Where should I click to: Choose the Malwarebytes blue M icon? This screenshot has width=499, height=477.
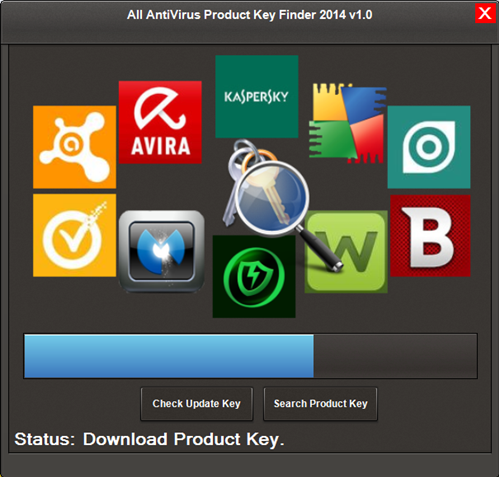pos(162,252)
